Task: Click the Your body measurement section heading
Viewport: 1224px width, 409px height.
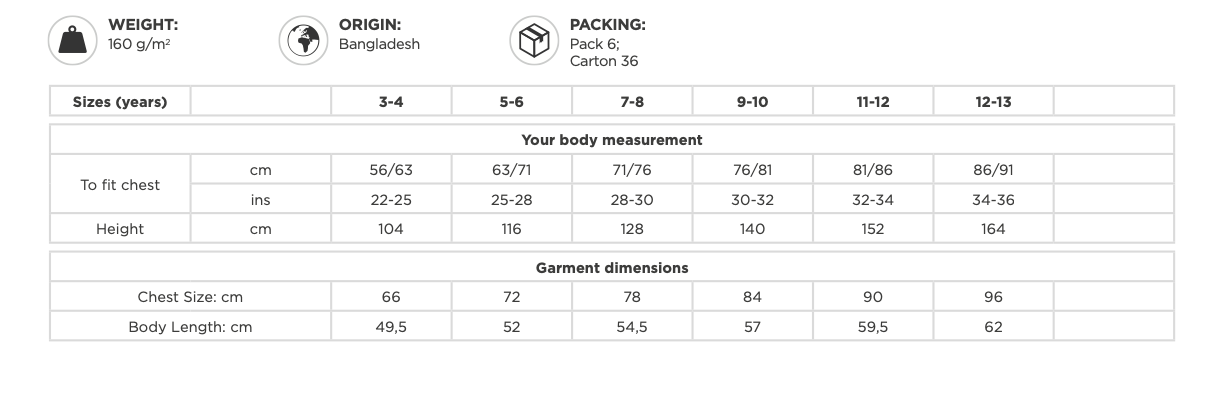Action: tap(612, 140)
